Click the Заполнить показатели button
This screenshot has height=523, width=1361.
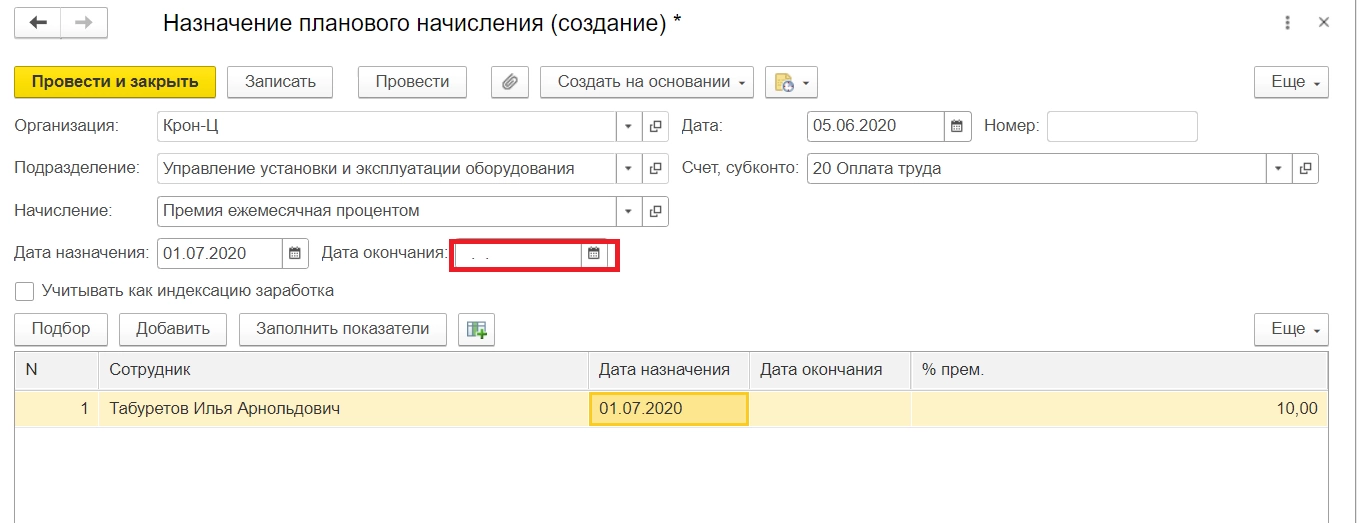point(342,329)
